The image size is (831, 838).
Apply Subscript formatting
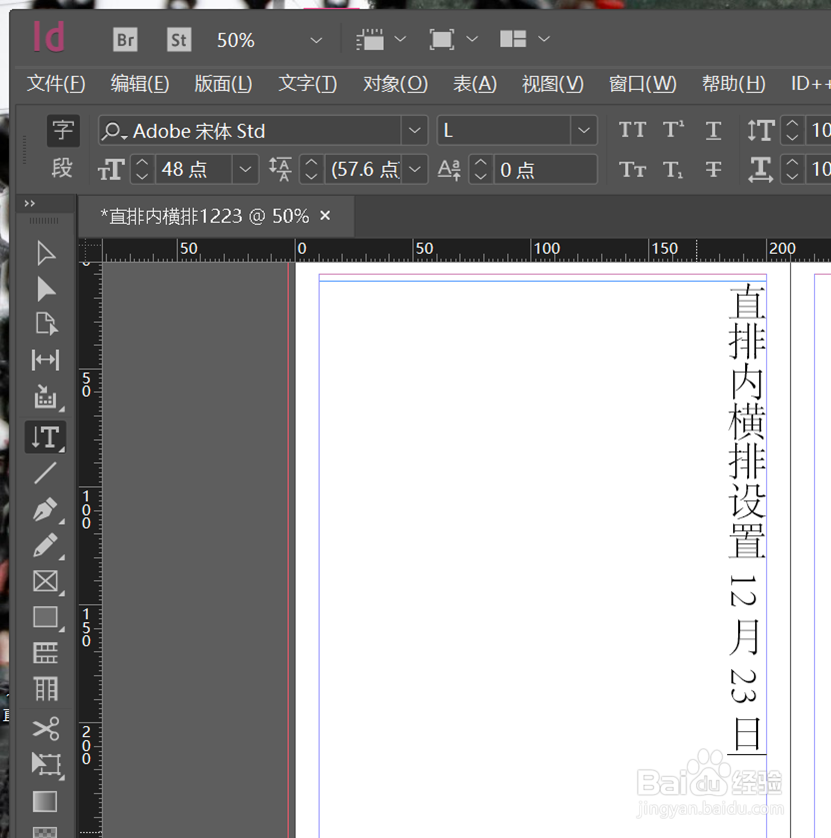(x=673, y=170)
